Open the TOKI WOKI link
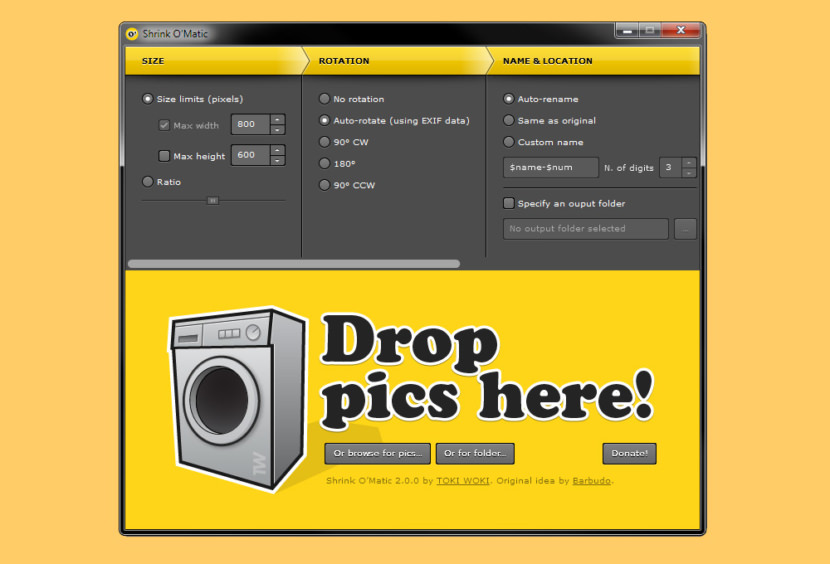This screenshot has height=564, width=830. pos(463,481)
